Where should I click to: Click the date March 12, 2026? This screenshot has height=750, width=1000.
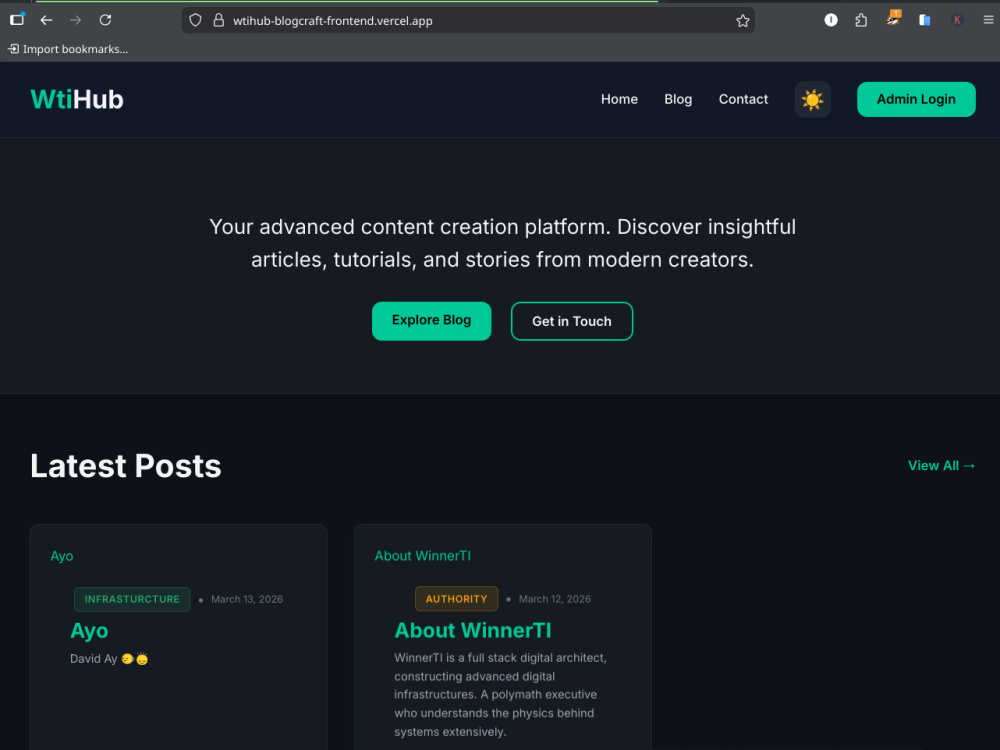pyautogui.click(x=555, y=599)
